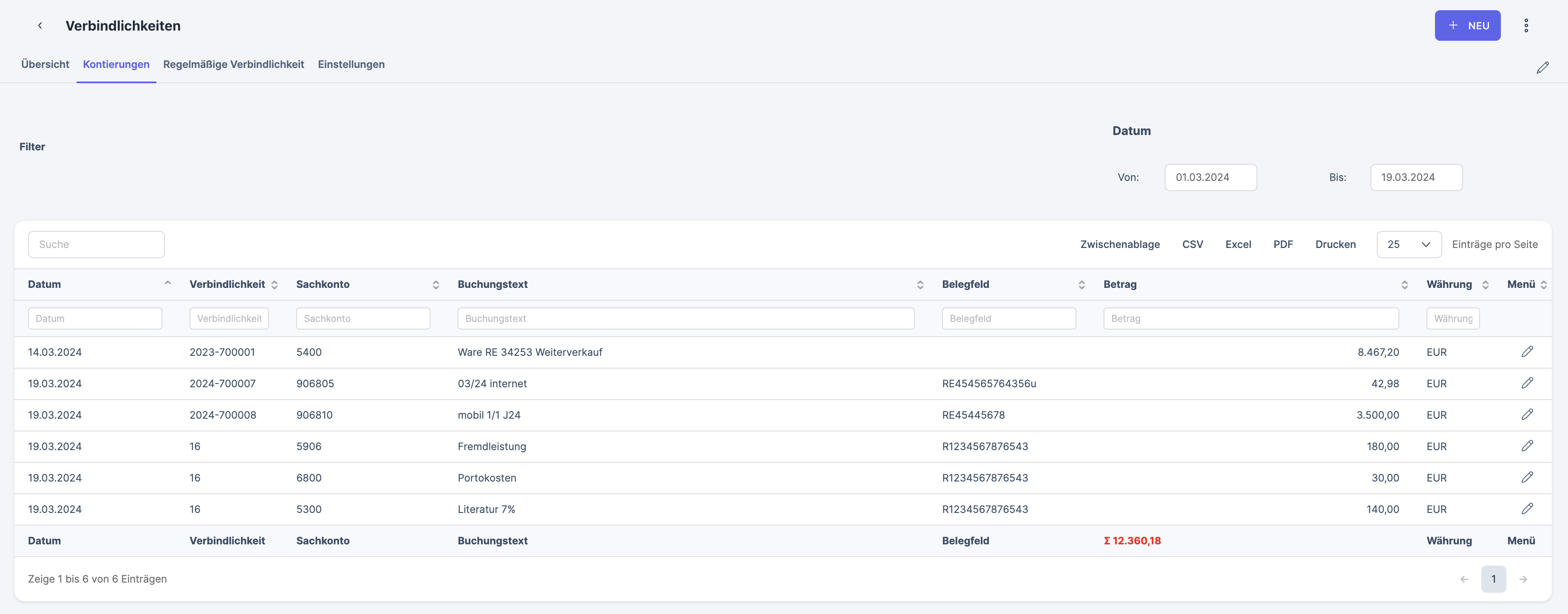This screenshot has height=614, width=1568.
Task: Edit the Fremdleistung row via pencil icon
Action: click(1527, 446)
